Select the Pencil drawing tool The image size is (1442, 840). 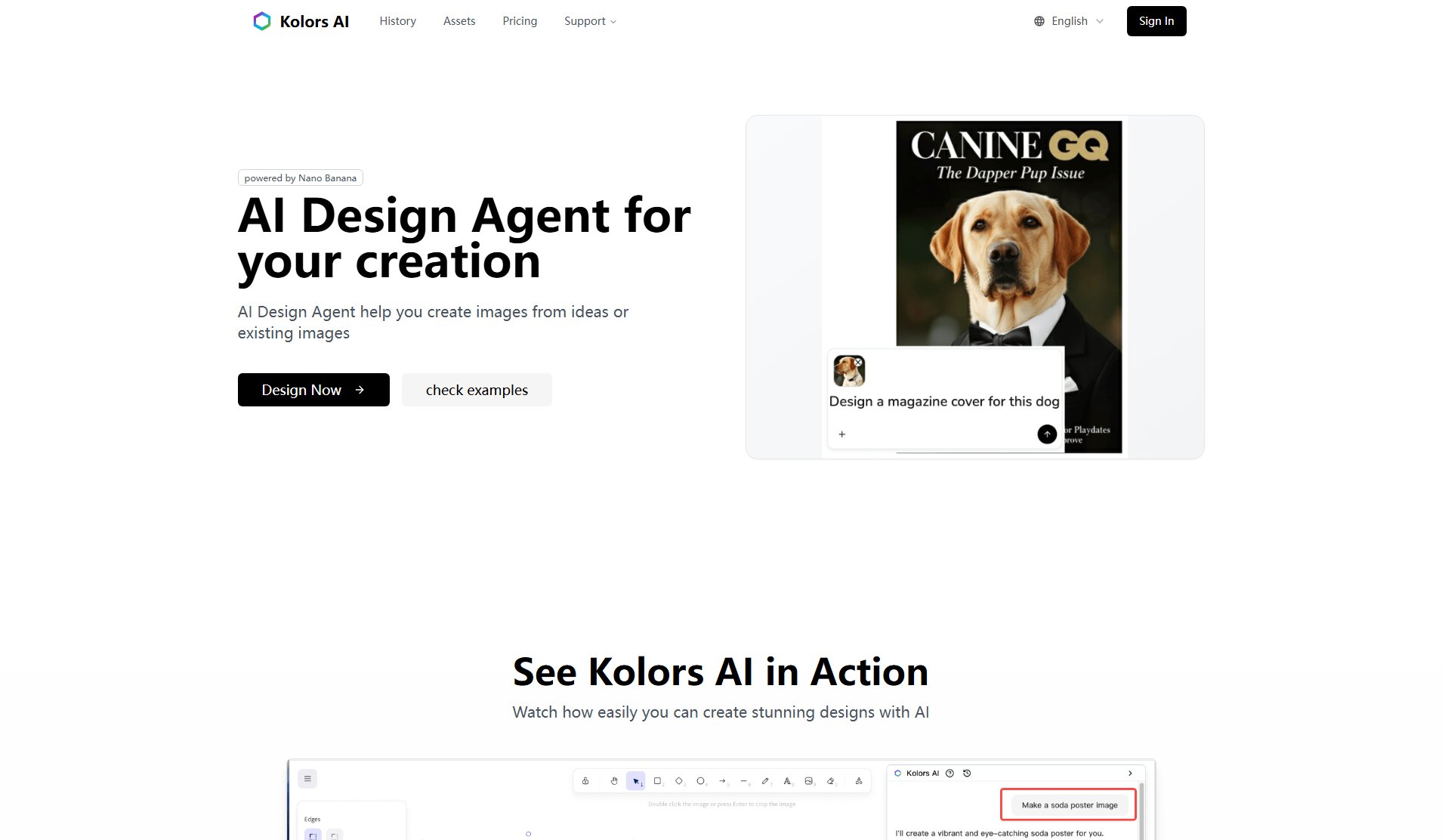click(766, 782)
